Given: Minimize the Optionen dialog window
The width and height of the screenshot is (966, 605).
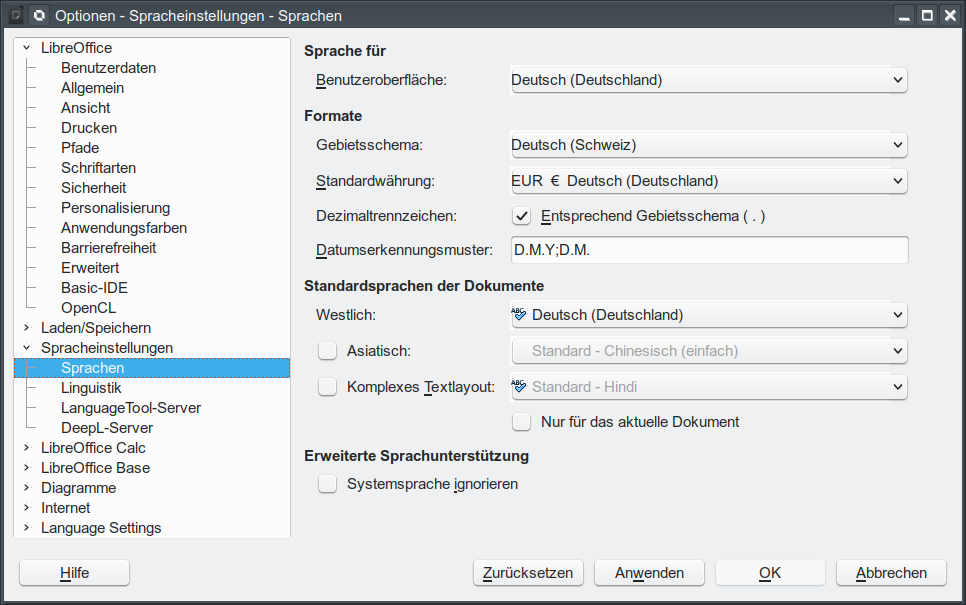Looking at the screenshot, I should tap(904, 15).
